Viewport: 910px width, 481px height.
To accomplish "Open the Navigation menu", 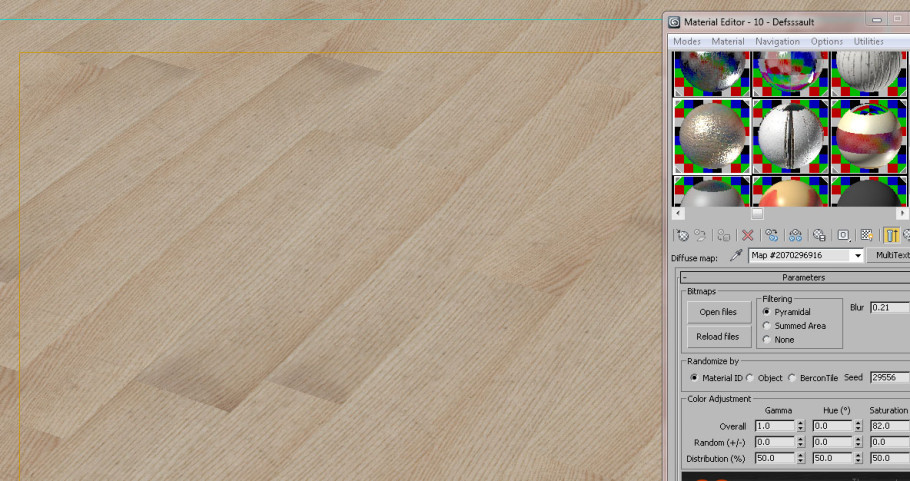I will click(x=777, y=42).
